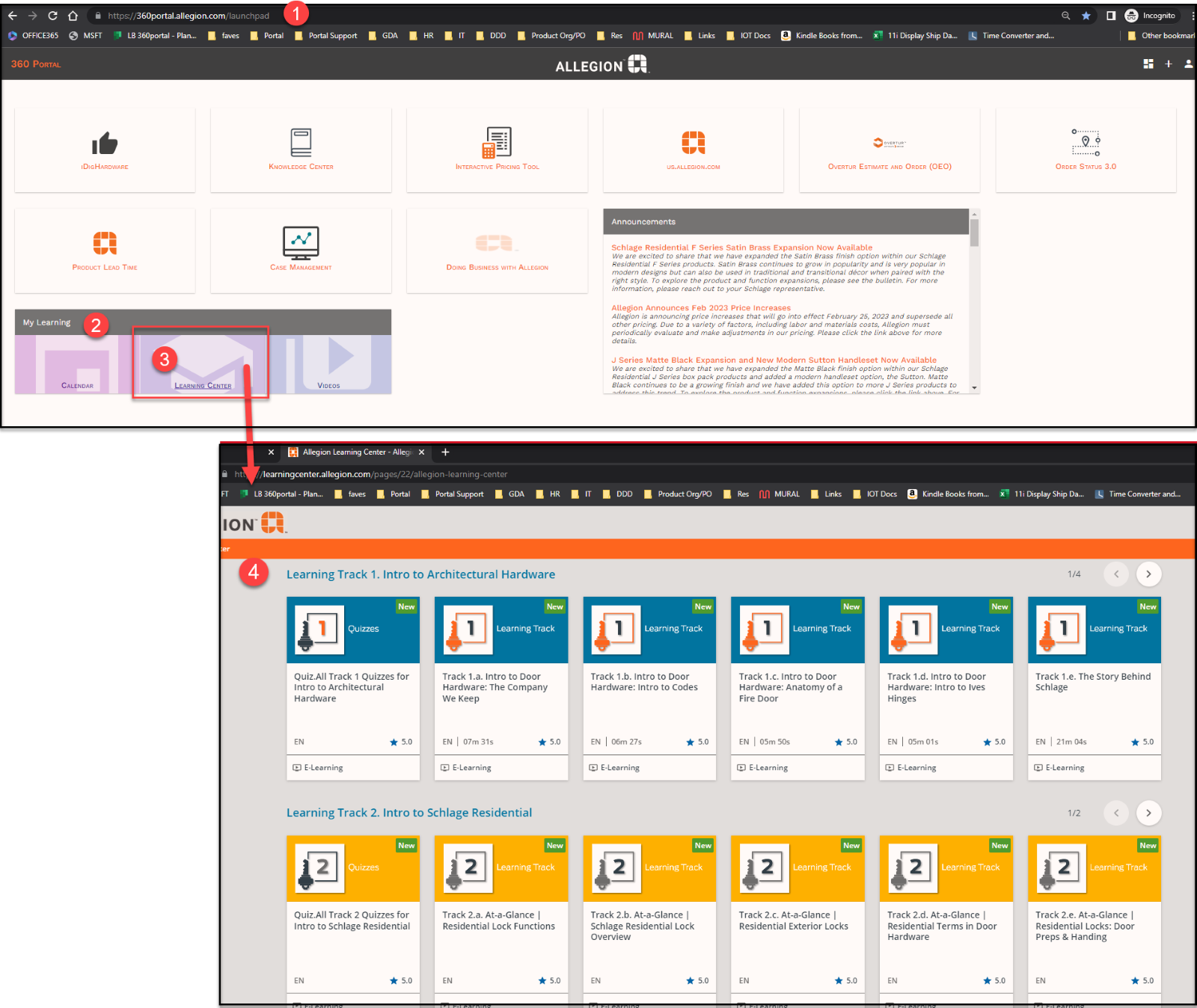
Task: Click the address bar with 360portal.allegion.com URL
Action: [569, 16]
